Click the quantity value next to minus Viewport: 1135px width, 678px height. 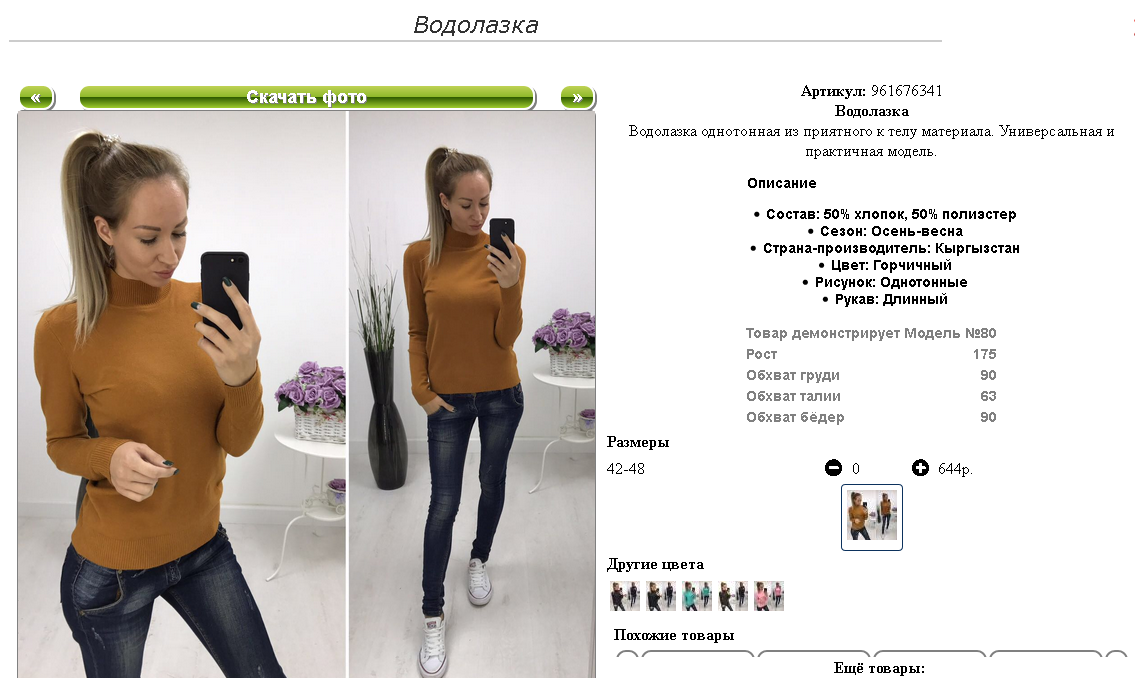click(856, 469)
